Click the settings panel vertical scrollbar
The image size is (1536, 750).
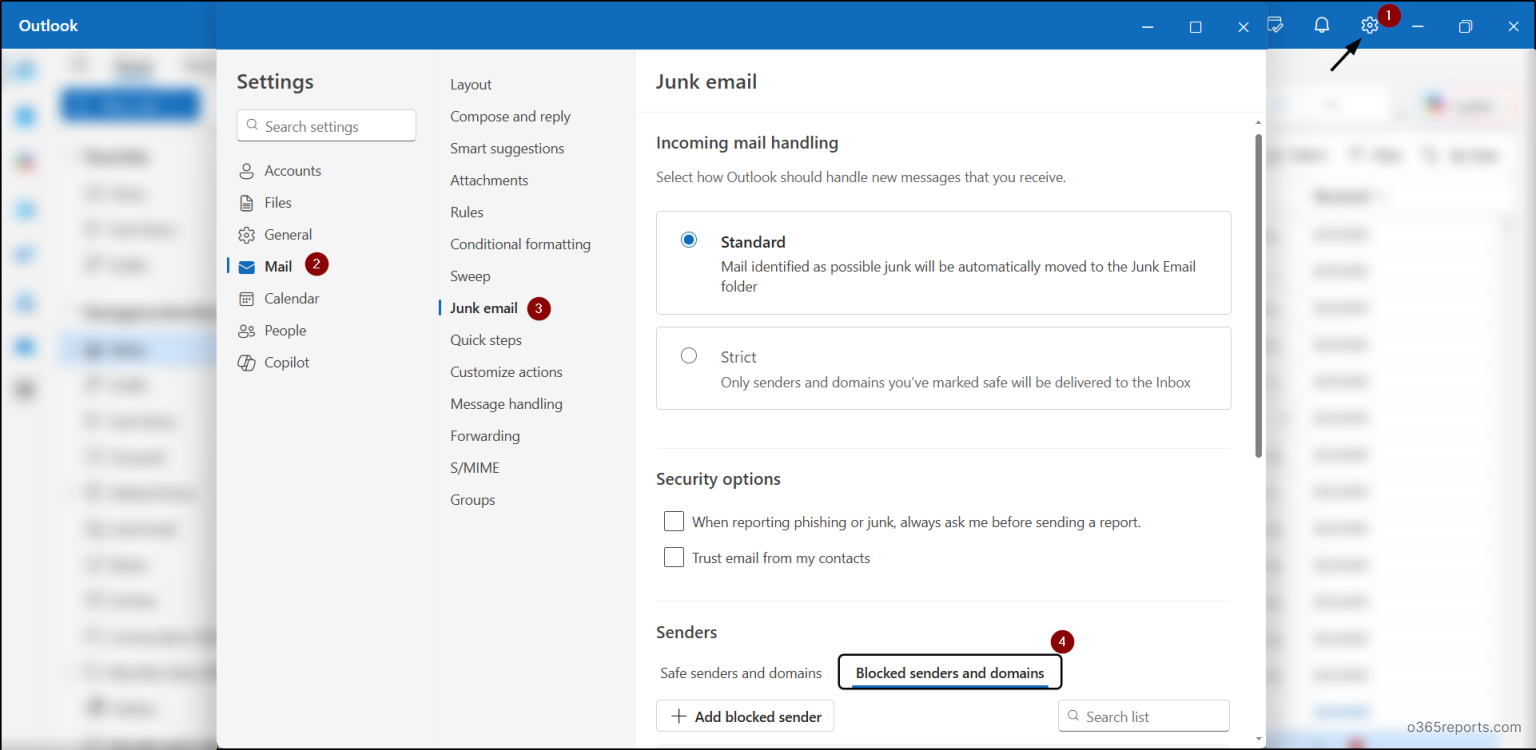pos(1258,295)
